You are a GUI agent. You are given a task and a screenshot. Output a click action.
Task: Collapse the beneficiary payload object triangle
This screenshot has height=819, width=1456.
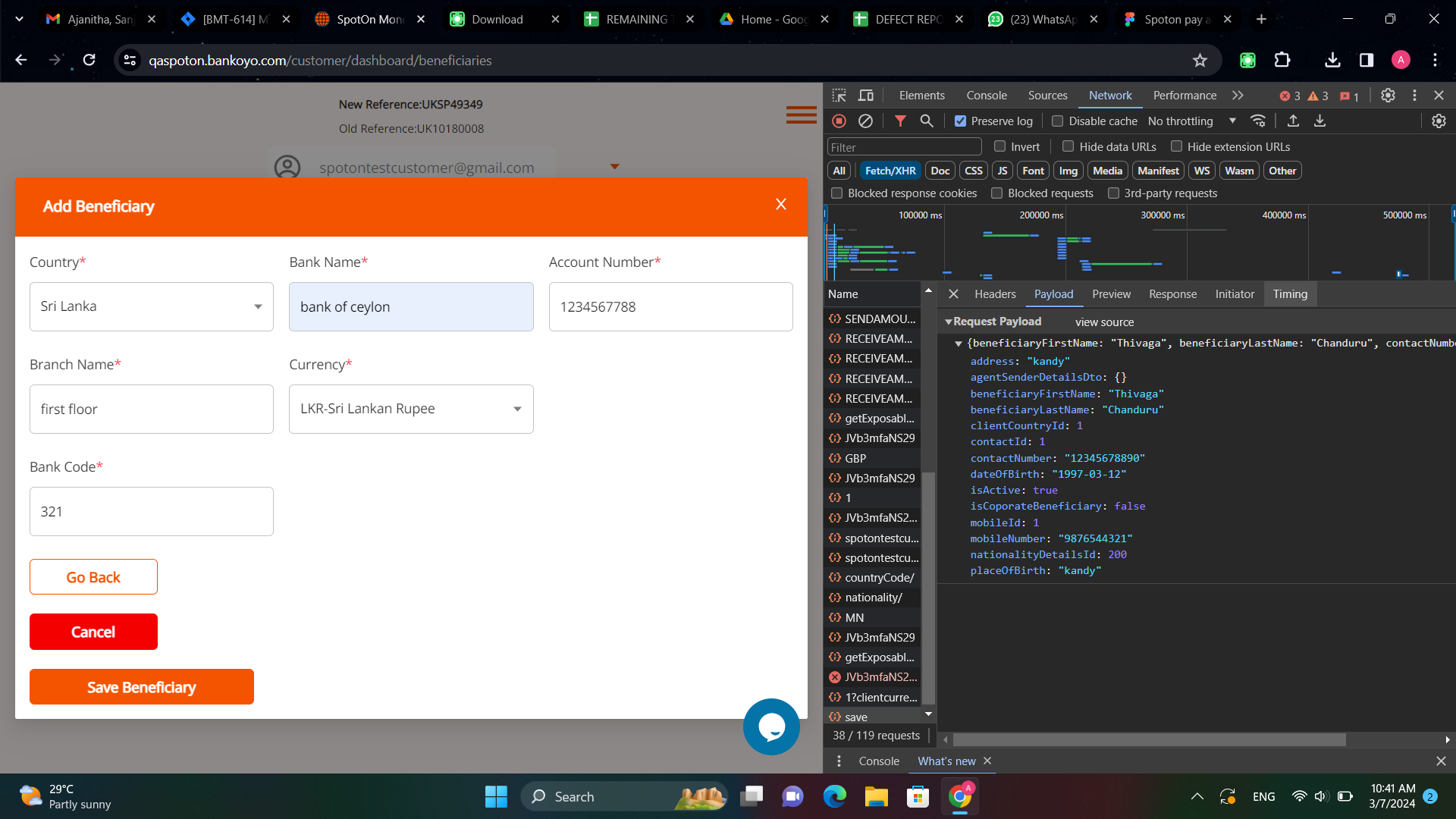click(x=959, y=344)
